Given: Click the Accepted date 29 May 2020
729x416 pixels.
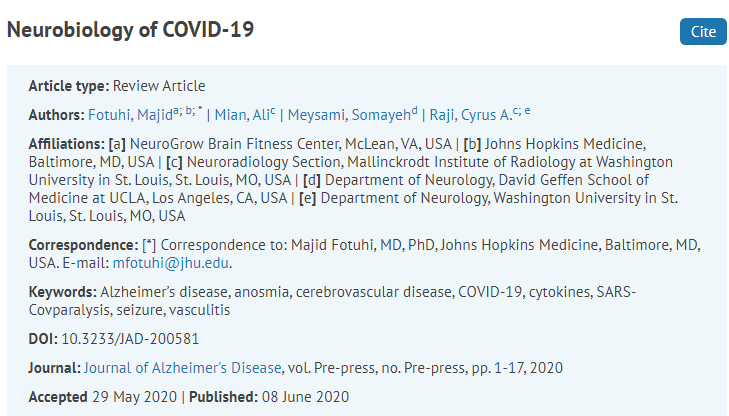Looking at the screenshot, I should point(134,397).
